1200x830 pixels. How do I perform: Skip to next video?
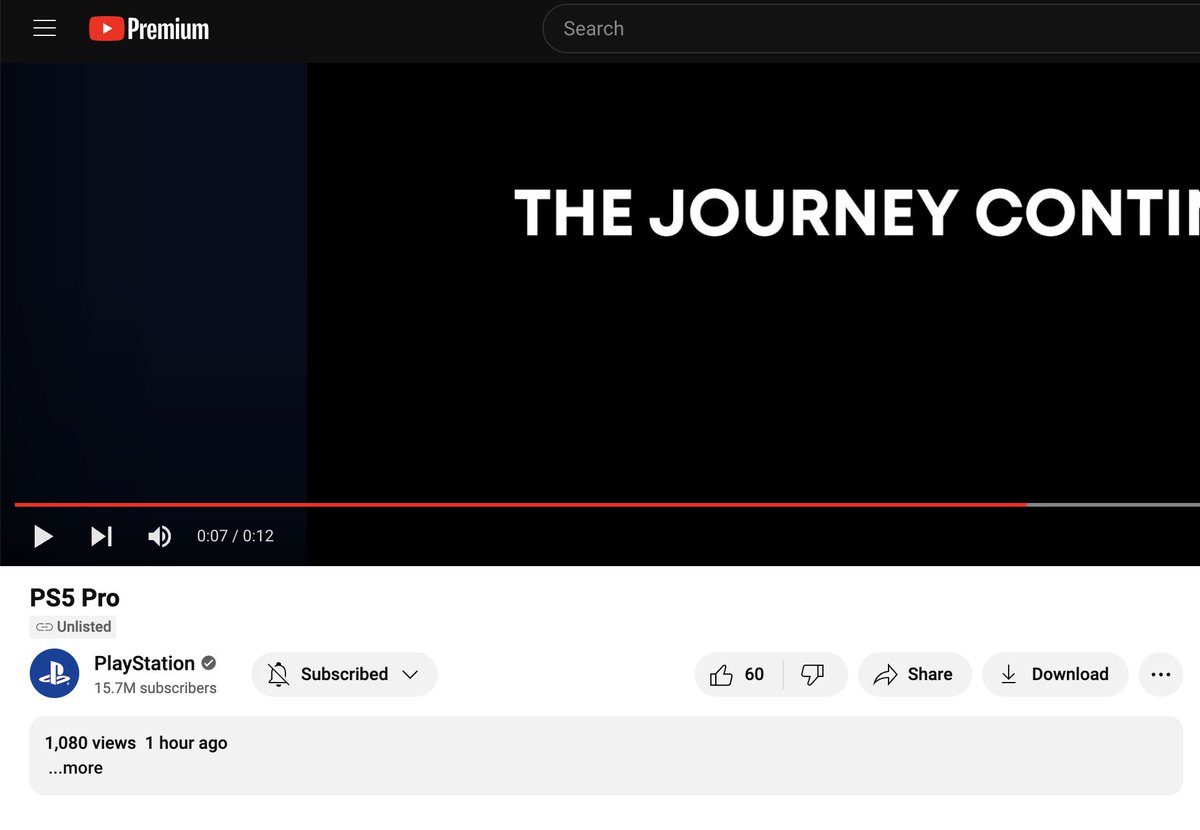pyautogui.click(x=101, y=536)
